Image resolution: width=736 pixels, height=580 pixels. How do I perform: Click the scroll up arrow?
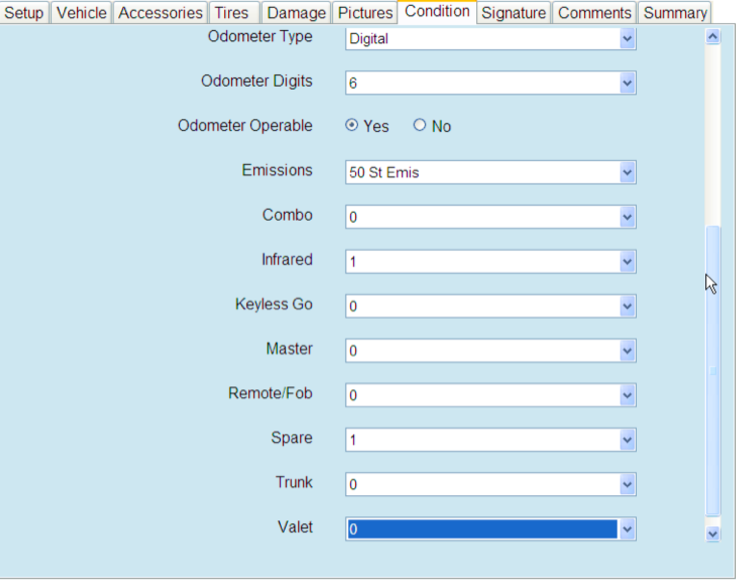[713, 37]
